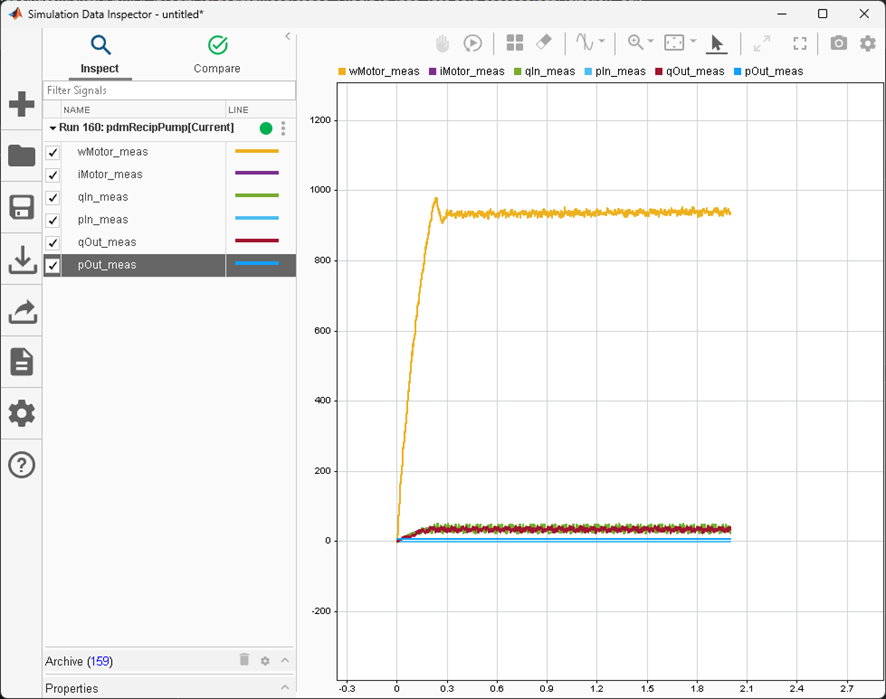
Task: Select the pOut_meas signal row
Action: pyautogui.click(x=170, y=265)
